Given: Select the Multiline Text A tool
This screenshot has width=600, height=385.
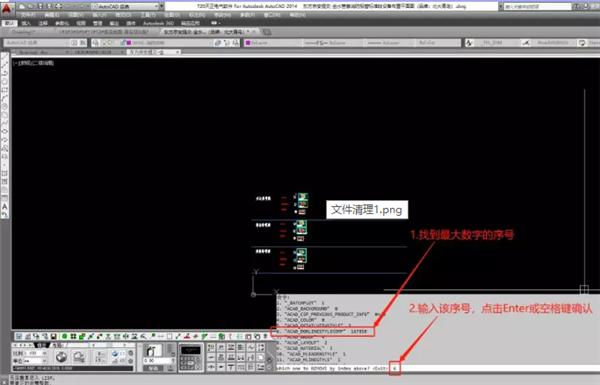Looking at the screenshot, I should pos(5,206).
